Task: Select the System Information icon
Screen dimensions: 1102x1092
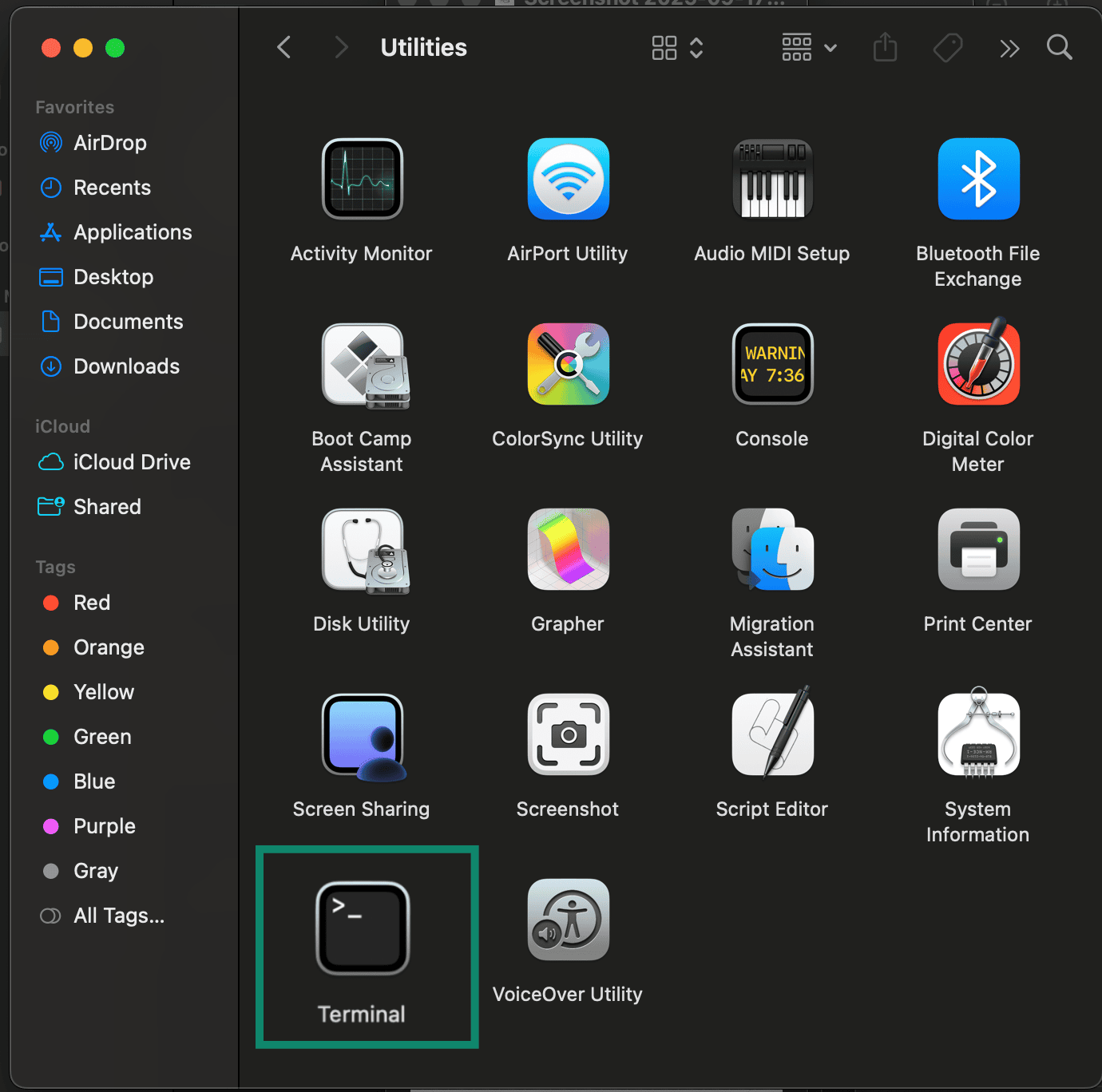Action: click(x=979, y=731)
